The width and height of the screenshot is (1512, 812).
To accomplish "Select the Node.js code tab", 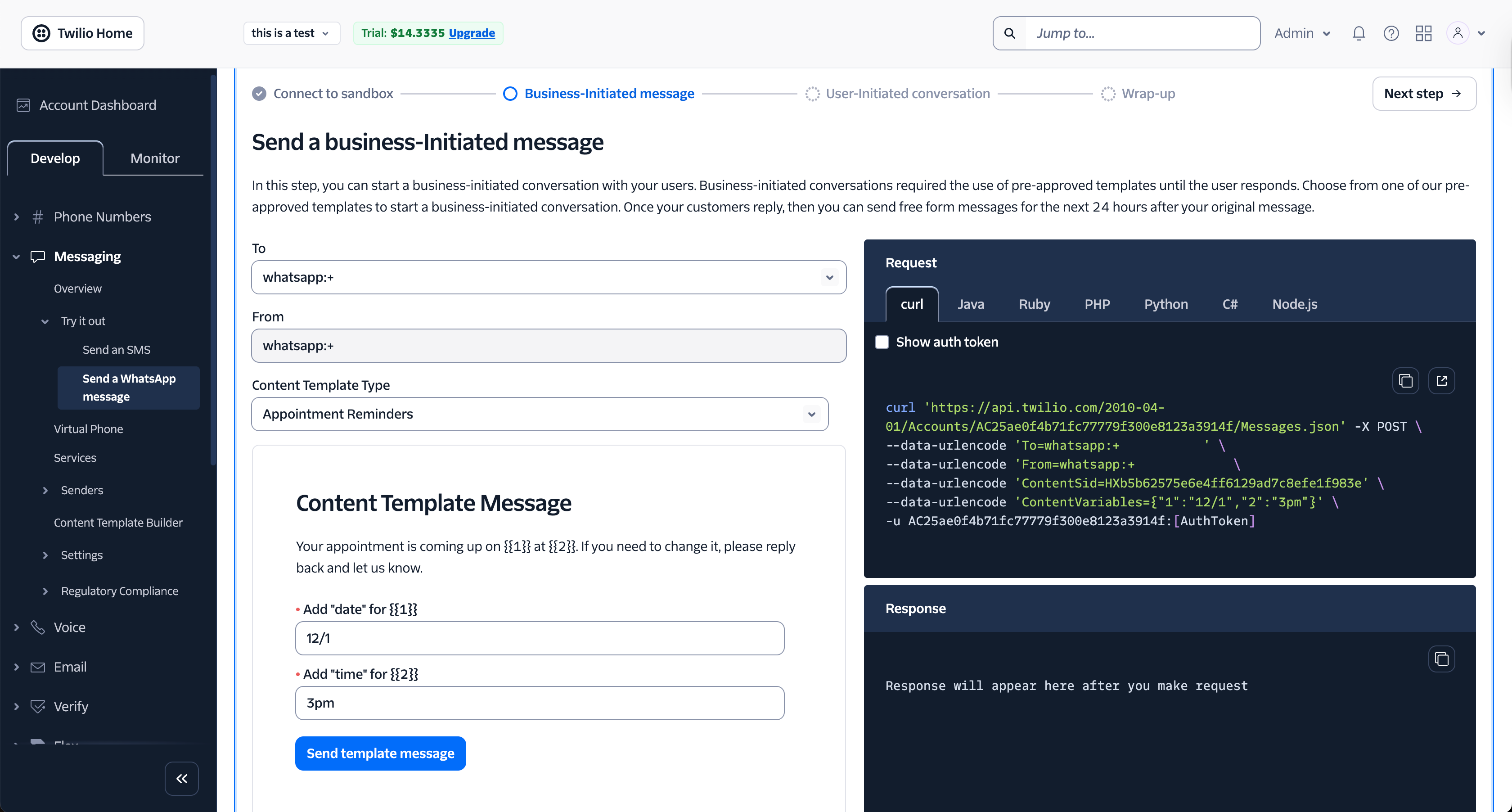I will [1295, 303].
